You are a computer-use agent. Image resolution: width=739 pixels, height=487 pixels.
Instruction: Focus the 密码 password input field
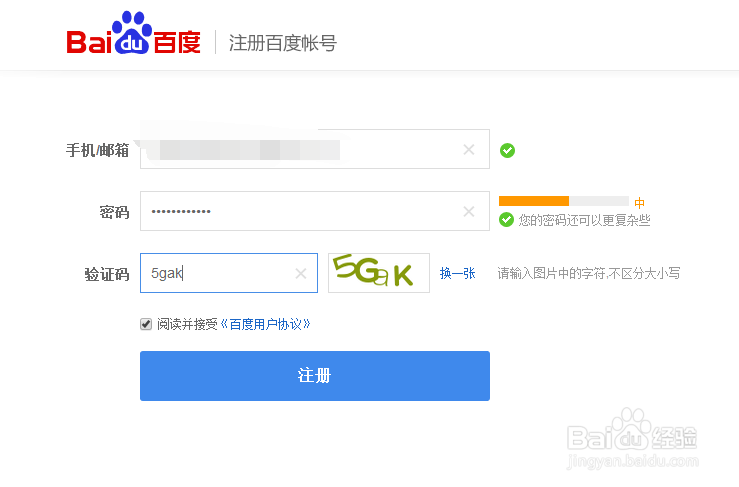pyautogui.click(x=300, y=211)
